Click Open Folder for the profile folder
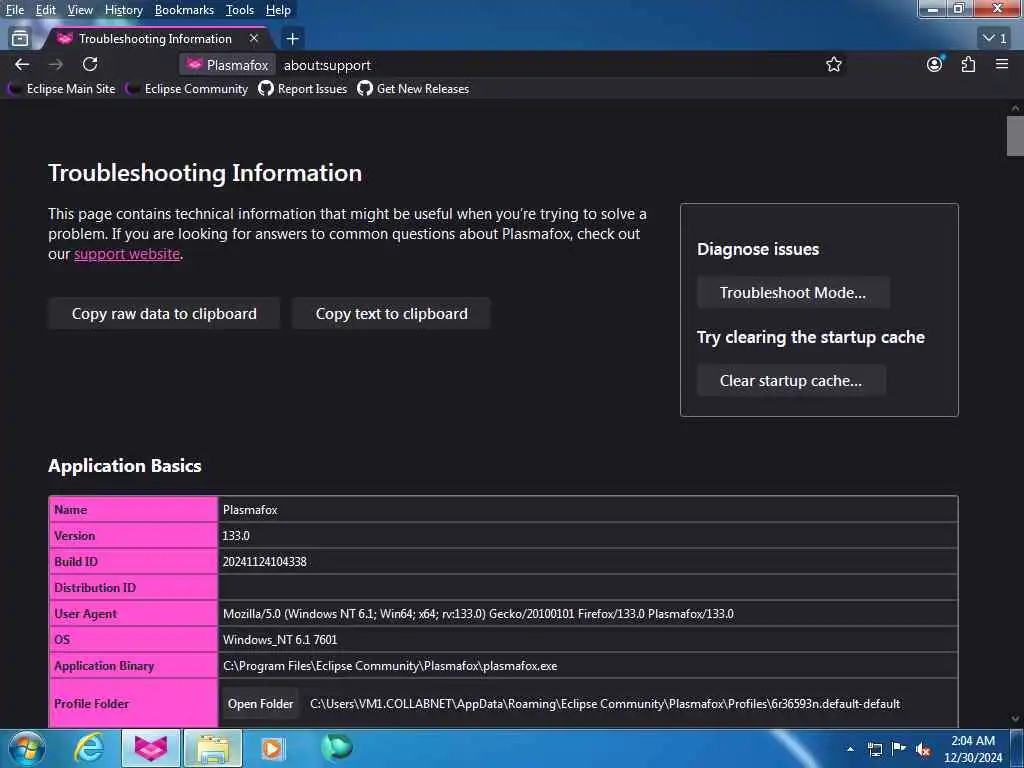The width and height of the screenshot is (1024, 768). (260, 704)
